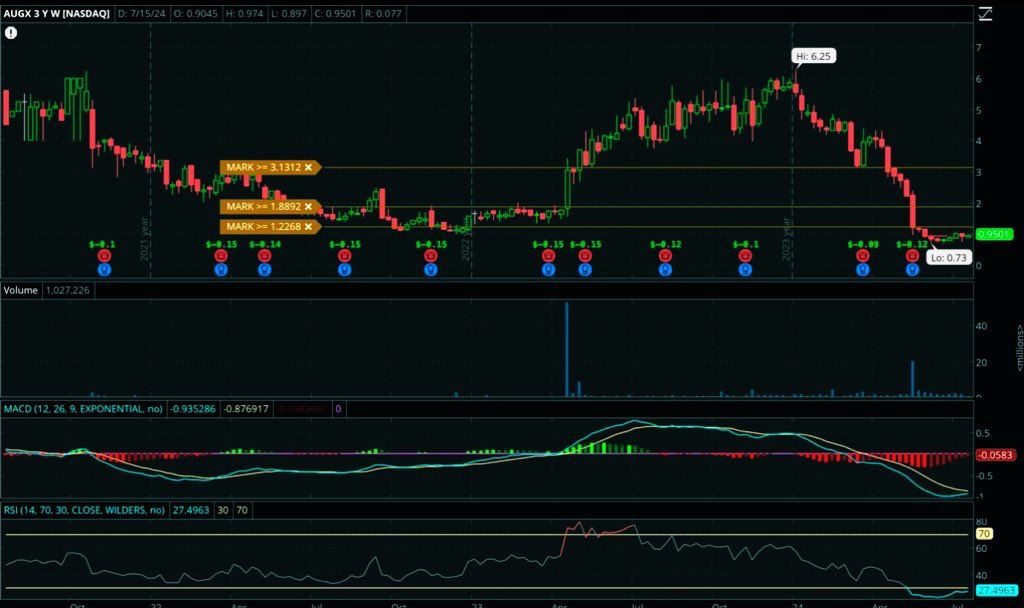The image size is (1024, 608).
Task: Click the red -0.0583 MACD histogram tag
Action: pos(995,455)
